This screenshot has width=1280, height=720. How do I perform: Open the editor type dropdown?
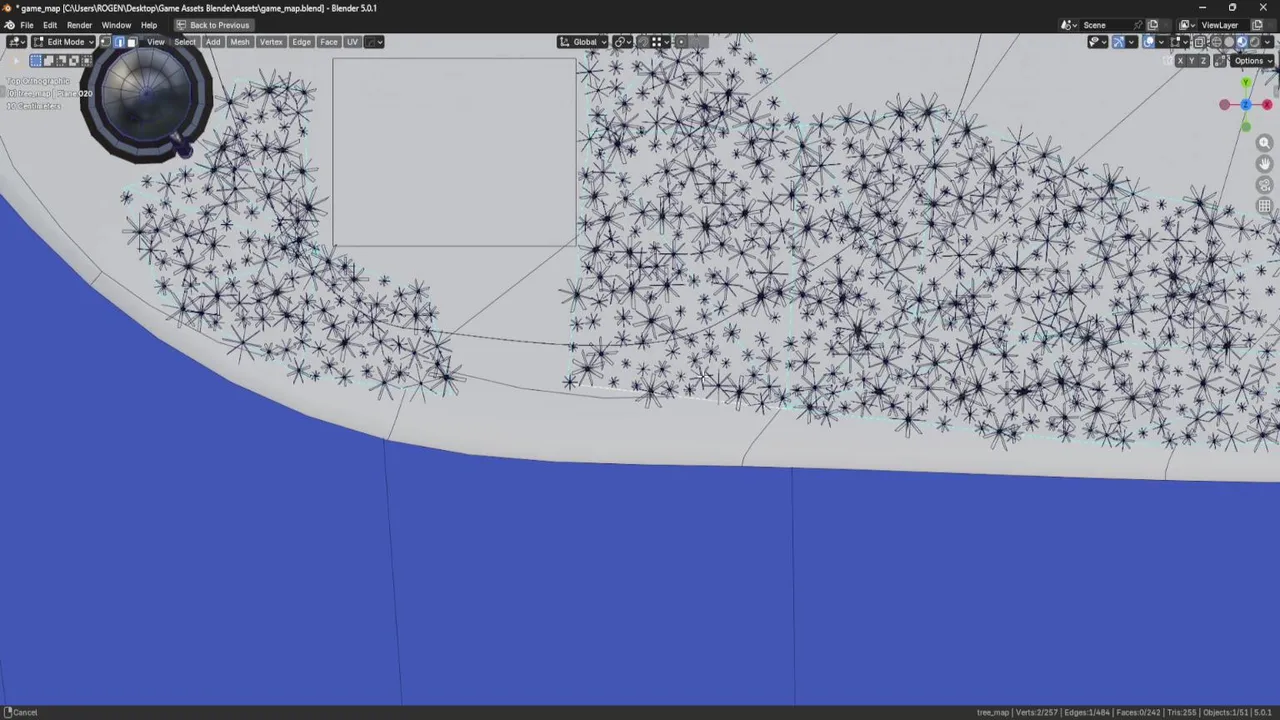pyautogui.click(x=17, y=42)
